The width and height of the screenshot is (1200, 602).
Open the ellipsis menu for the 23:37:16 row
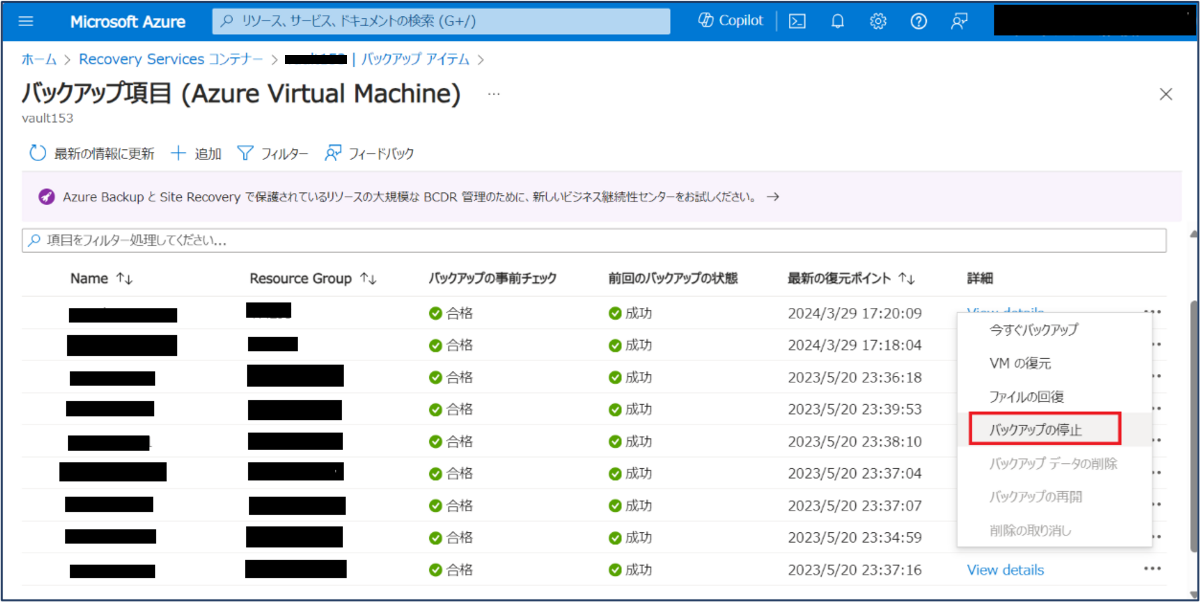point(1153,569)
